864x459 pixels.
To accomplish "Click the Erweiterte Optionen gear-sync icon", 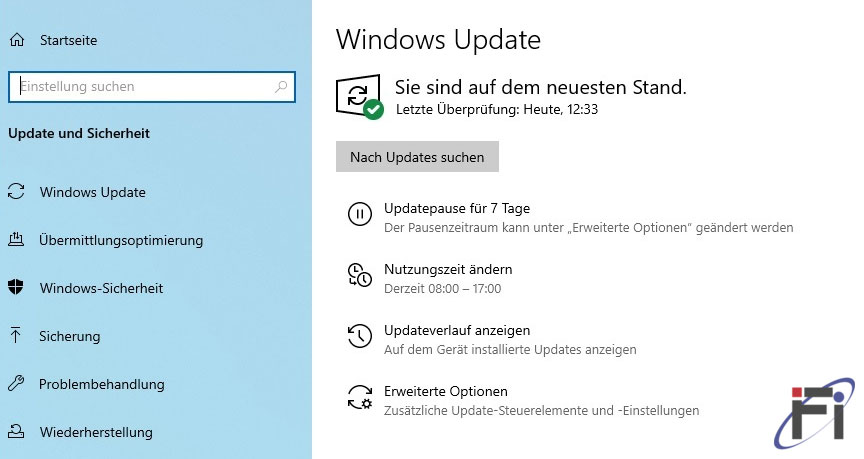I will click(360, 397).
